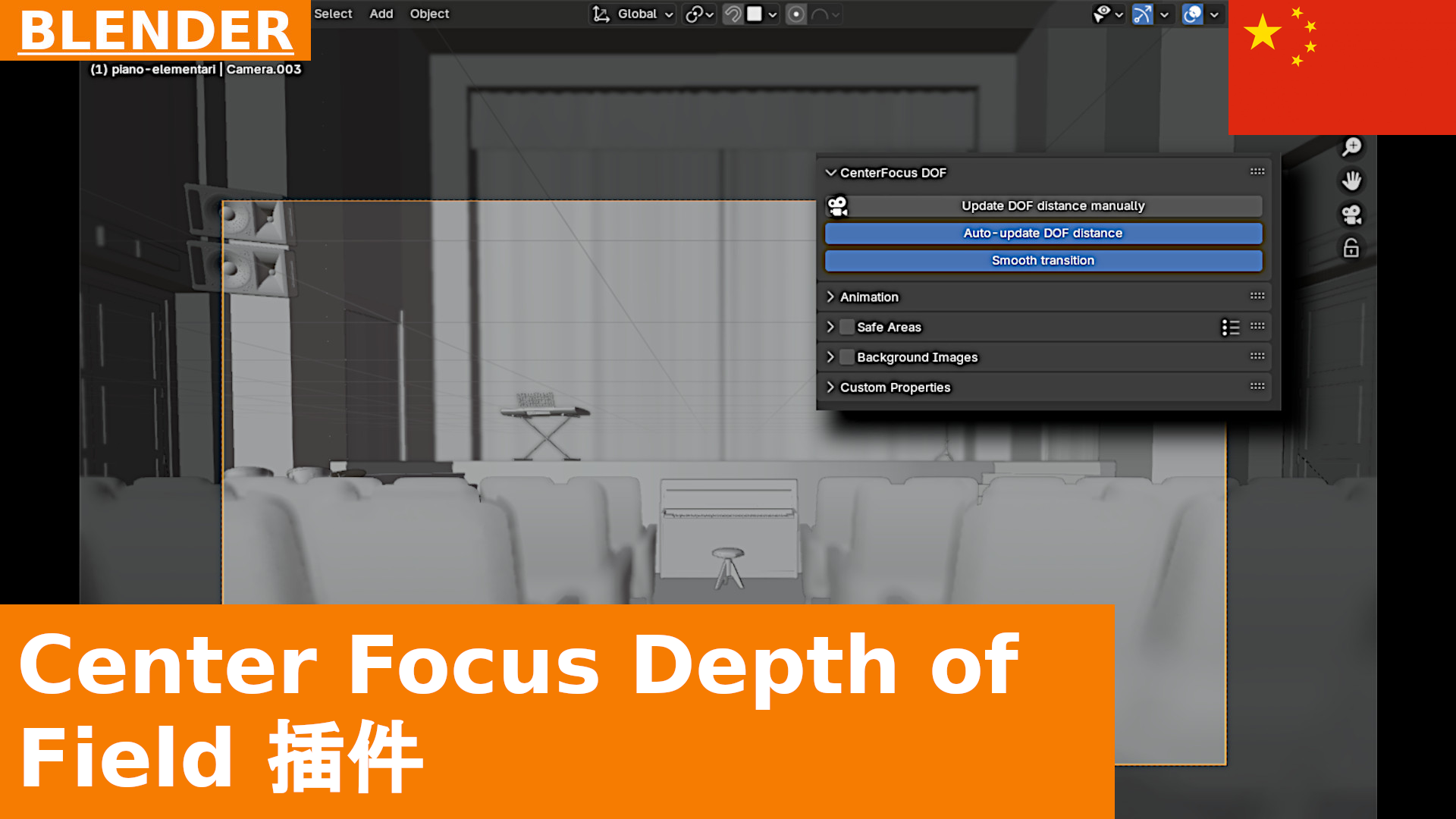Open the Safe Areas presets list icon

click(1230, 327)
